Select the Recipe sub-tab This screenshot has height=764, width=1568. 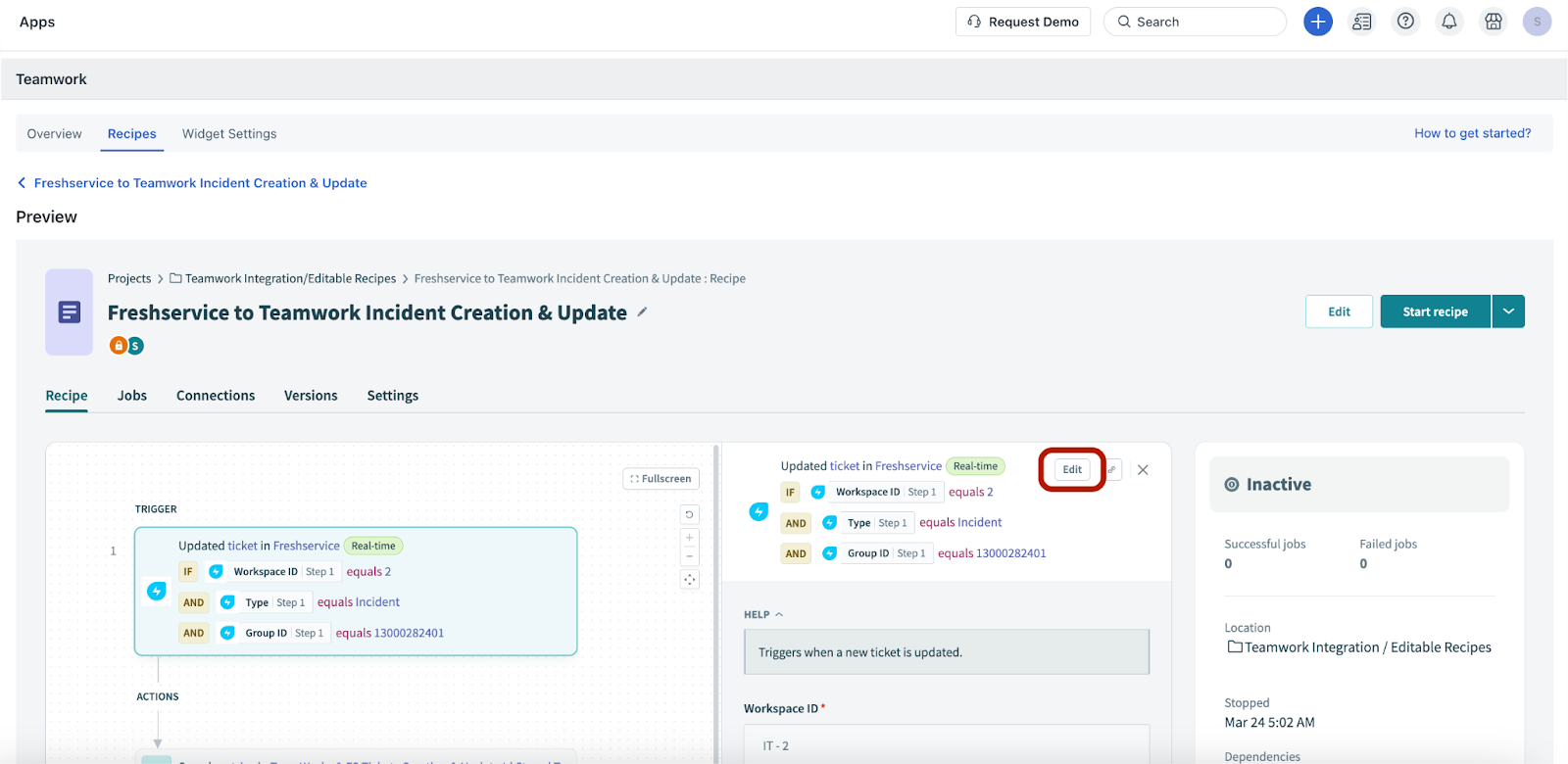[67, 396]
